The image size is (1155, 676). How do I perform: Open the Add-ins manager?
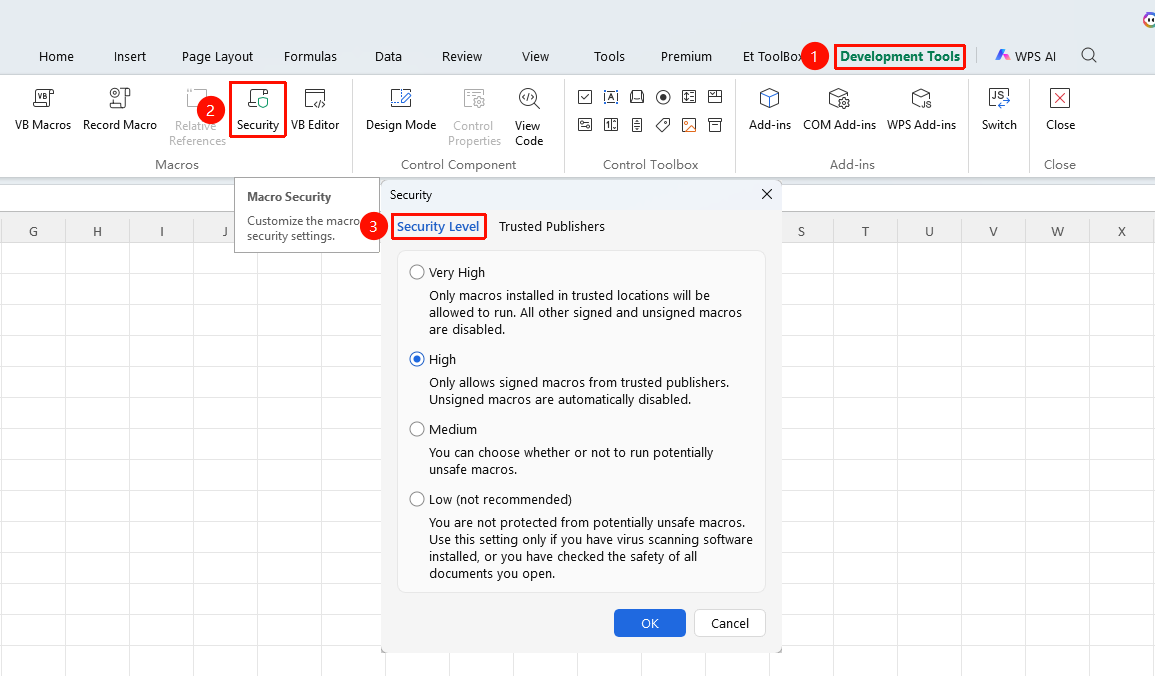coord(770,109)
